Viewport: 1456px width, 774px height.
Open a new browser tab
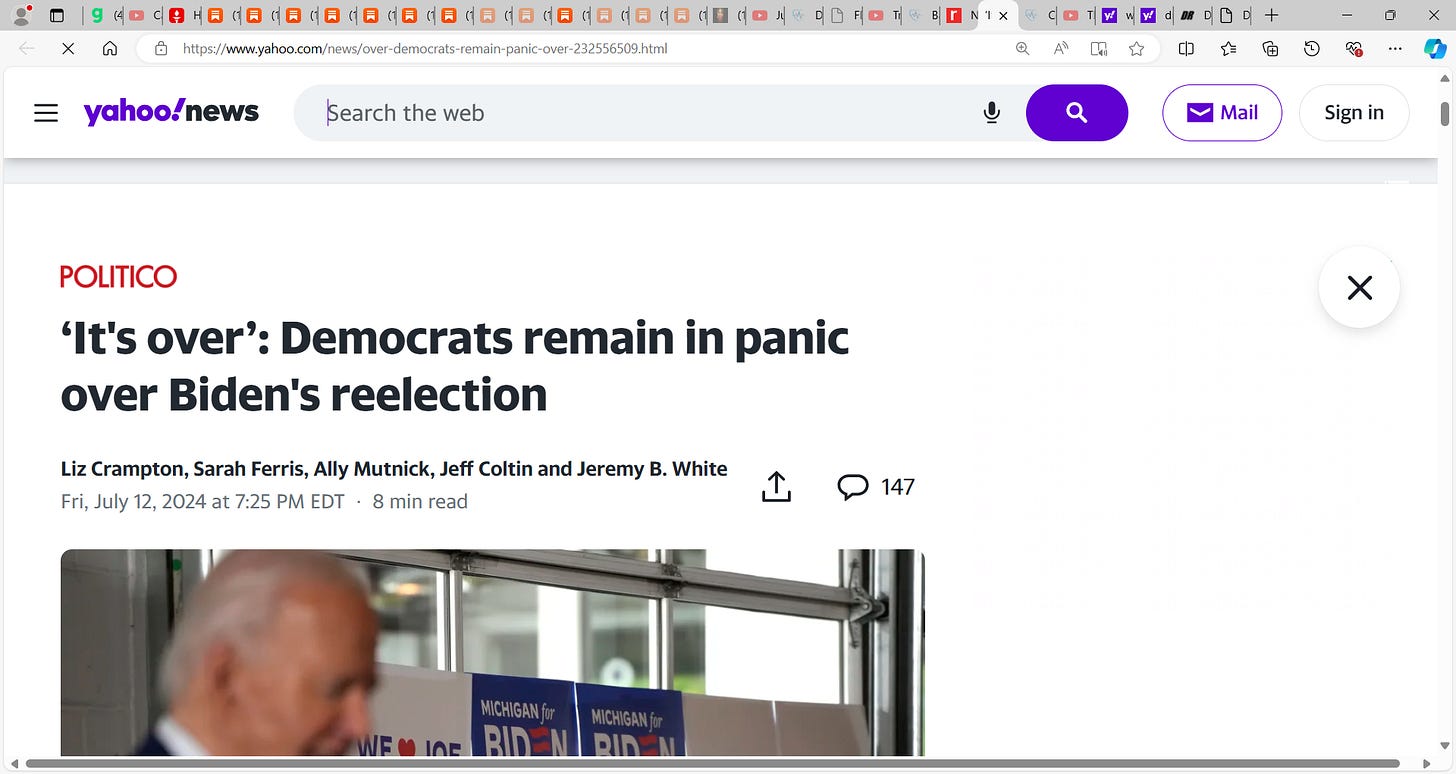[1271, 15]
